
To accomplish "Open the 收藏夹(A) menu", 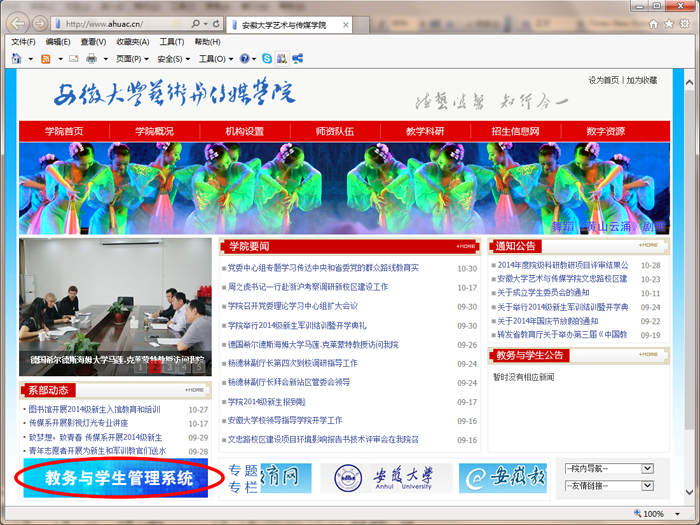I will (132, 42).
